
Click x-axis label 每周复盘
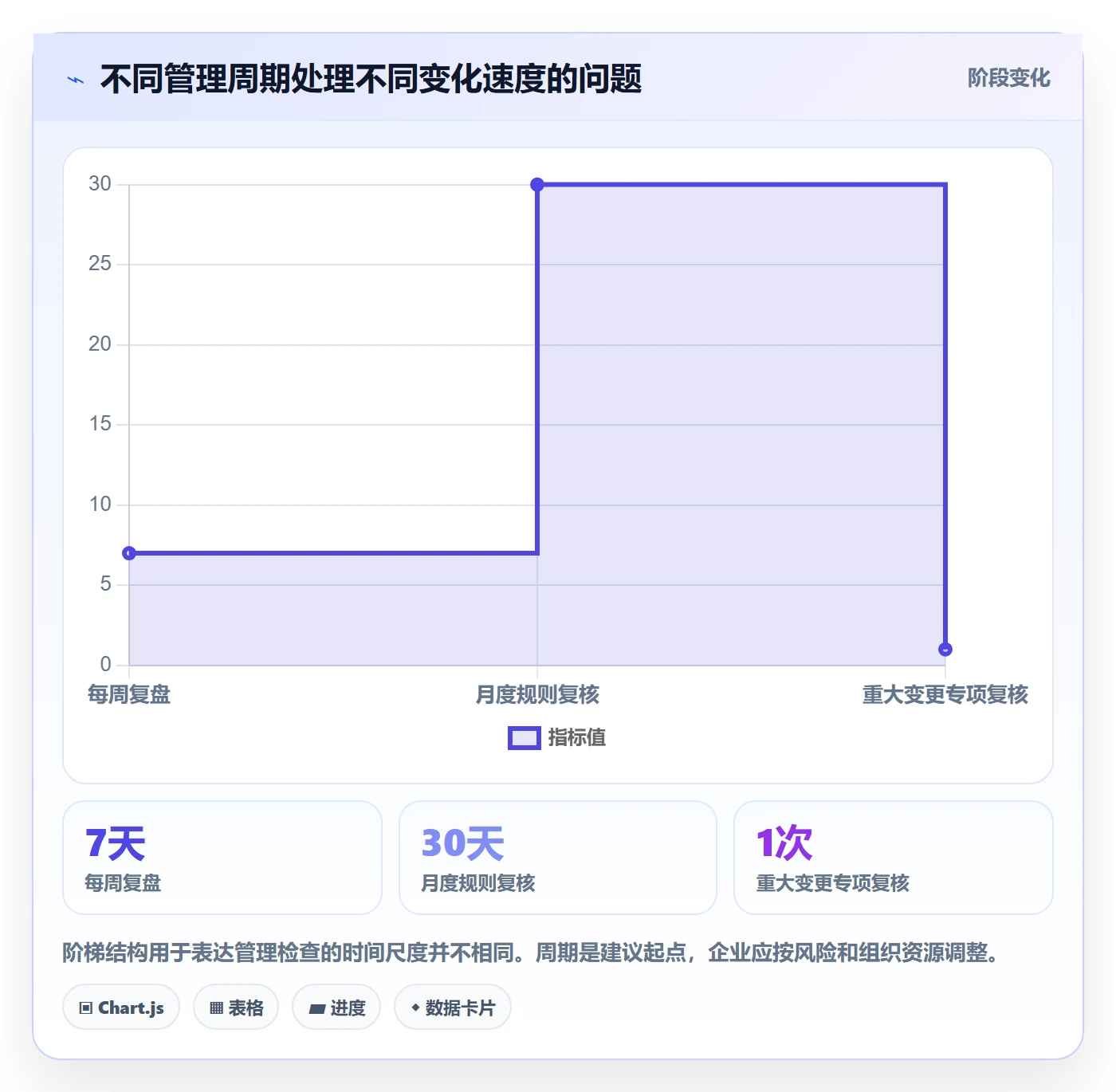tap(129, 695)
